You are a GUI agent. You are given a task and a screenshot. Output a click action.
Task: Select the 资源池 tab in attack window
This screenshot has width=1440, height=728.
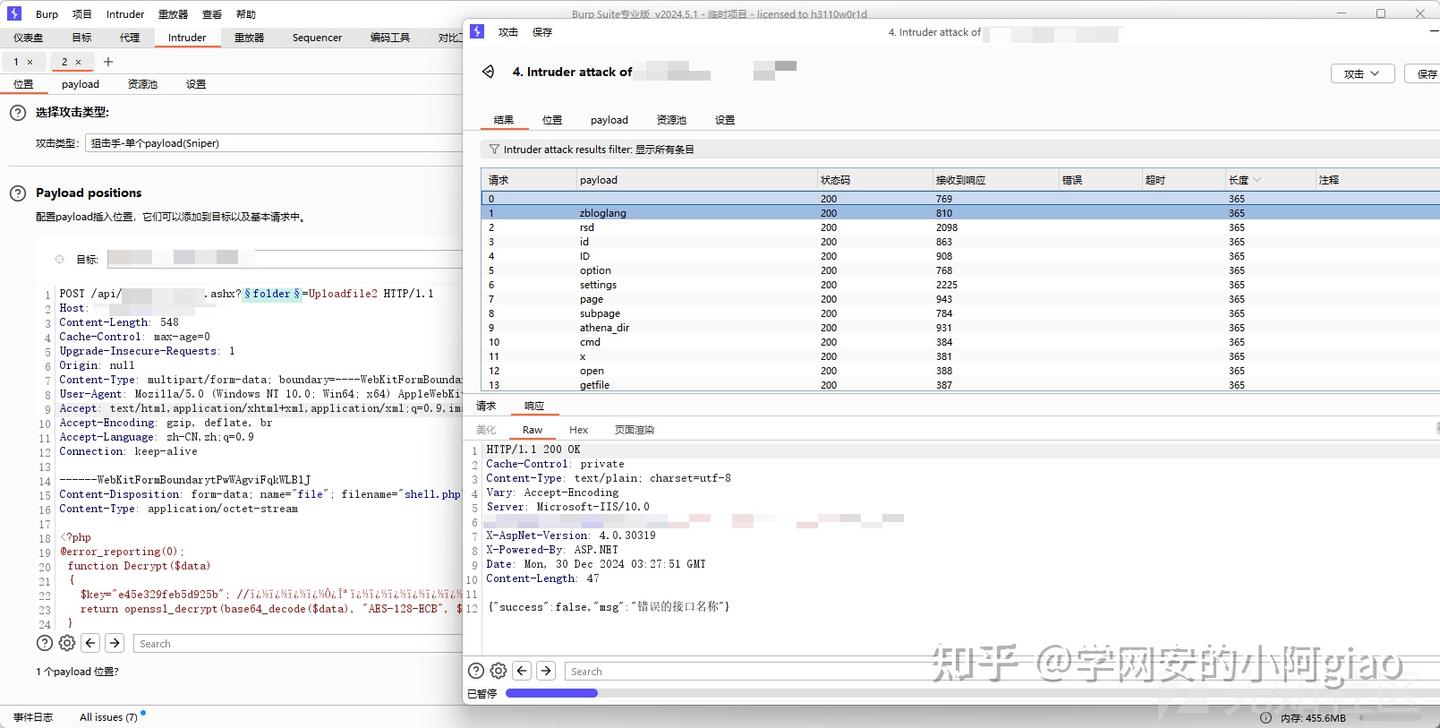tap(671, 120)
